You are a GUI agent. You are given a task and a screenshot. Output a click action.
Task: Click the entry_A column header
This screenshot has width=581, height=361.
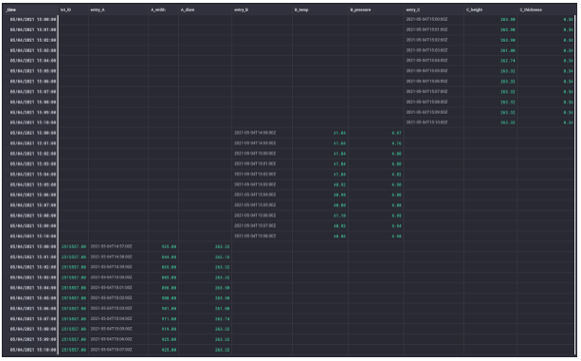click(x=97, y=10)
